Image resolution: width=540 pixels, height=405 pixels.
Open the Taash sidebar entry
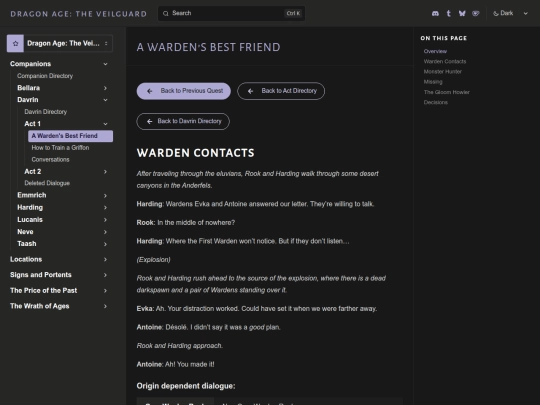(27, 244)
